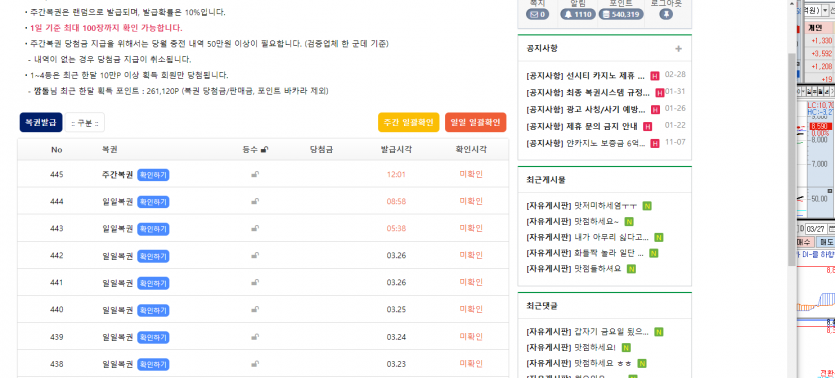The height and width of the screenshot is (378, 835).
Task: Click the H badge beside 선시티 카지노 제휴 notice
Action: (x=655, y=76)
